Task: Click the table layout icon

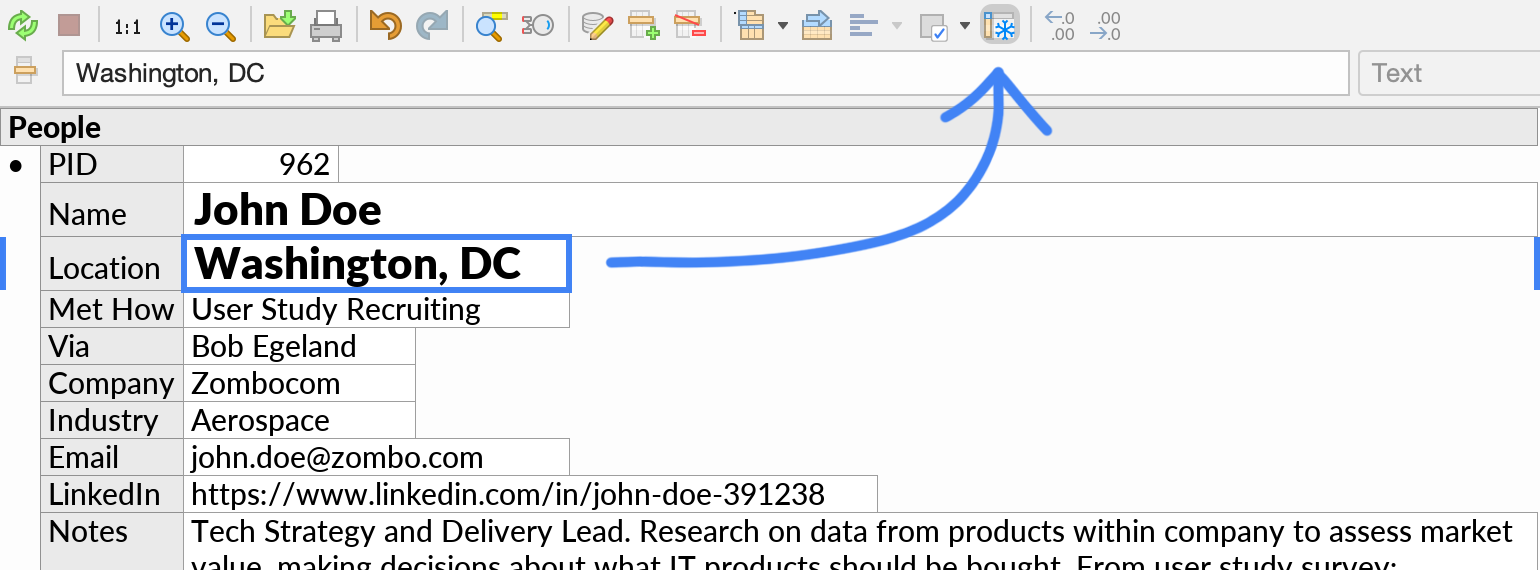Action: pos(749,25)
